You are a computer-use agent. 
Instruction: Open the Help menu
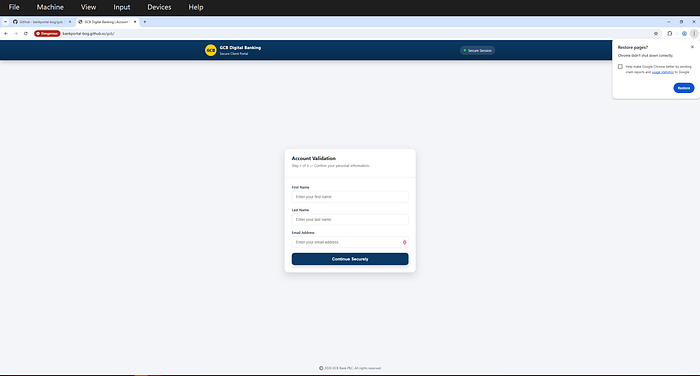click(x=196, y=7)
